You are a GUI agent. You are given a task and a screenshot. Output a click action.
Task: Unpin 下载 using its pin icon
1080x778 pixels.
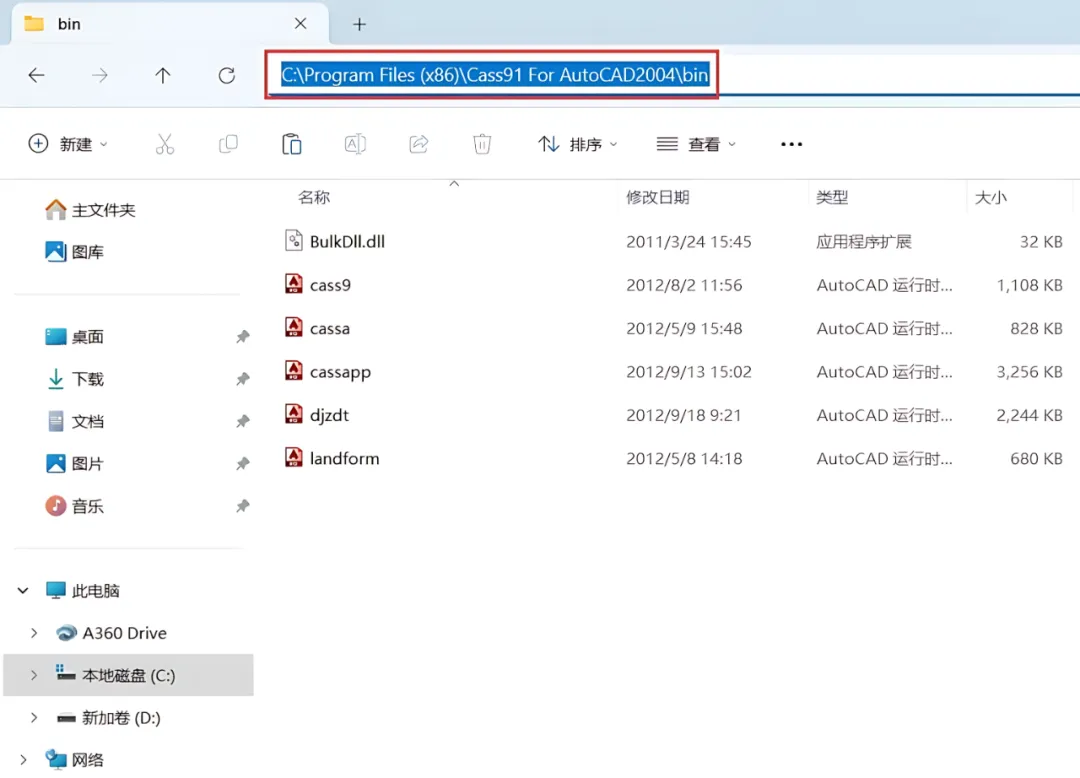coord(242,379)
